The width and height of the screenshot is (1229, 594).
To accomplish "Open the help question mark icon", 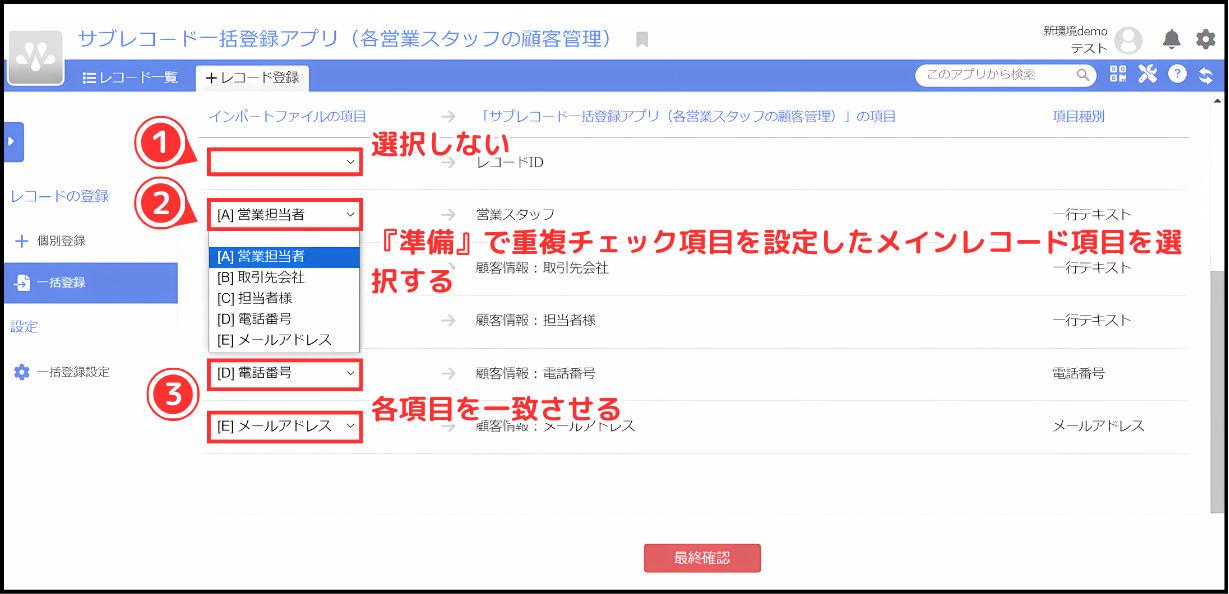I will (x=1177, y=74).
